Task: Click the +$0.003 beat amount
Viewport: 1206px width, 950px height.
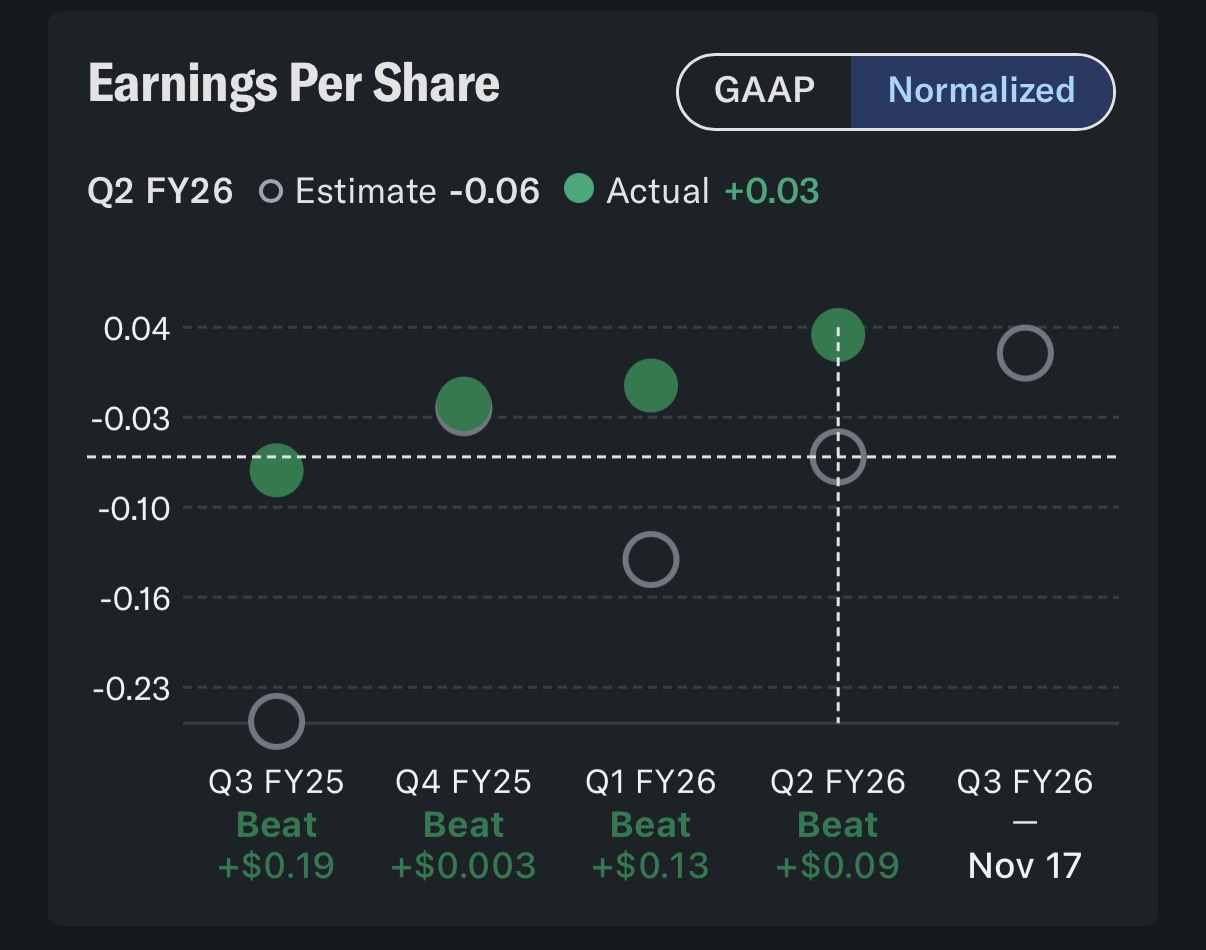Action: pyautogui.click(x=463, y=865)
